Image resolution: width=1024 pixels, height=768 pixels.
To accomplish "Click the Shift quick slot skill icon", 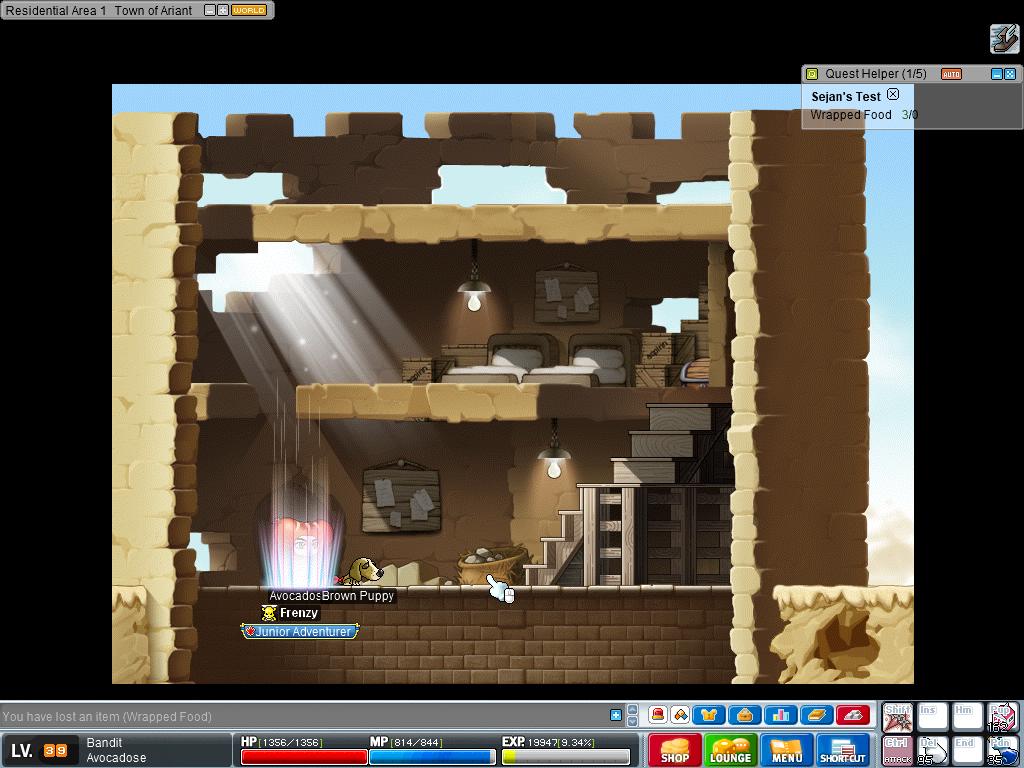I will coord(897,717).
